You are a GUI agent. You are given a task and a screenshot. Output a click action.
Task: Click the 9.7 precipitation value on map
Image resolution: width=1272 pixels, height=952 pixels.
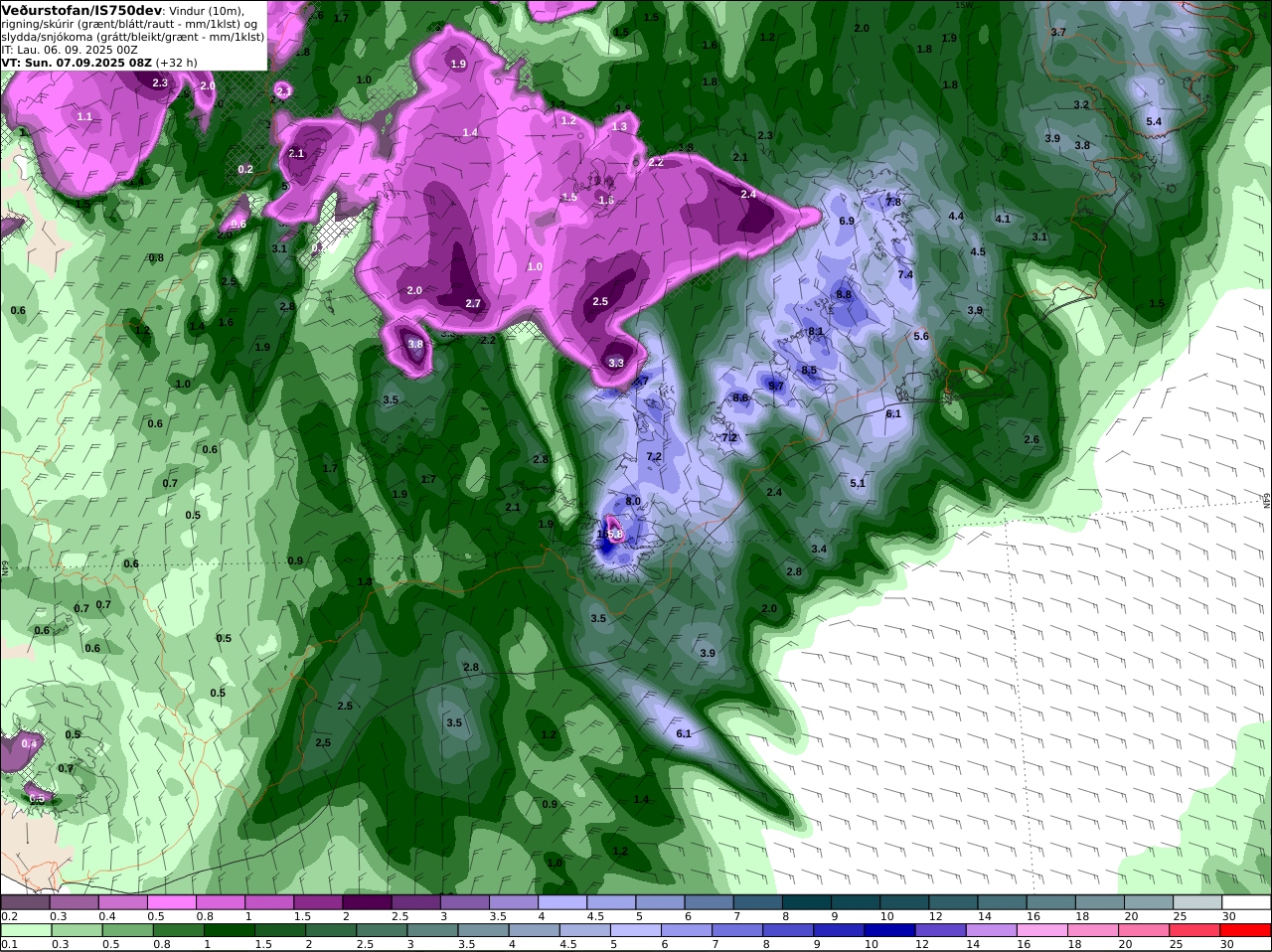(x=776, y=386)
